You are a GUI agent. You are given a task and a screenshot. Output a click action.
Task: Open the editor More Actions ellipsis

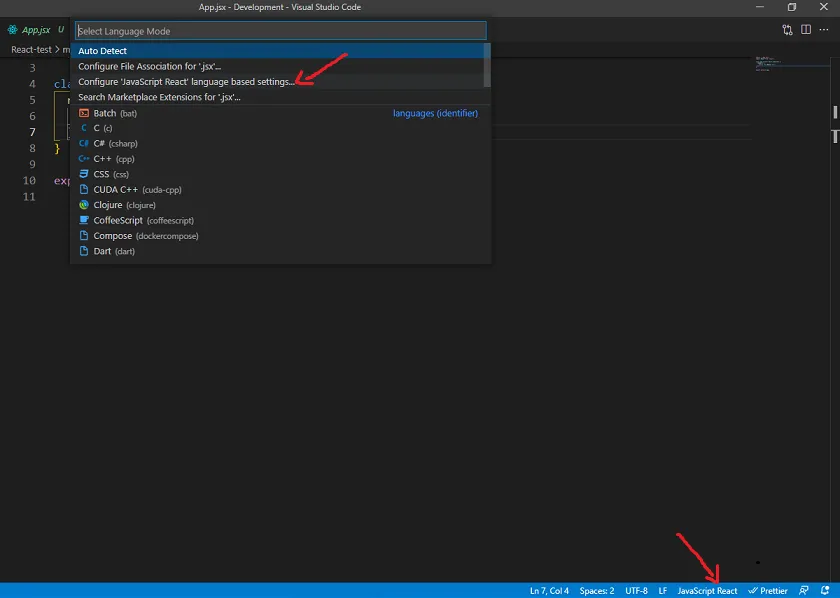[824, 30]
